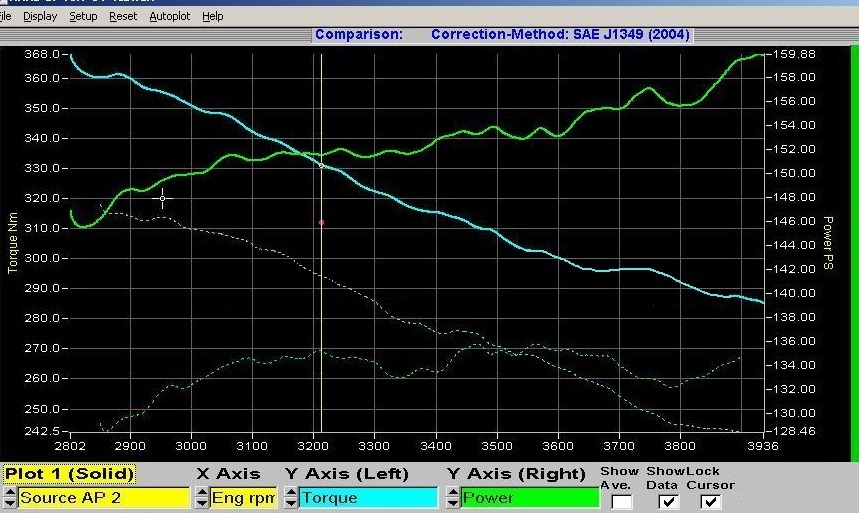Open the Reset menu
The height and width of the screenshot is (513, 859).
pos(123,16)
